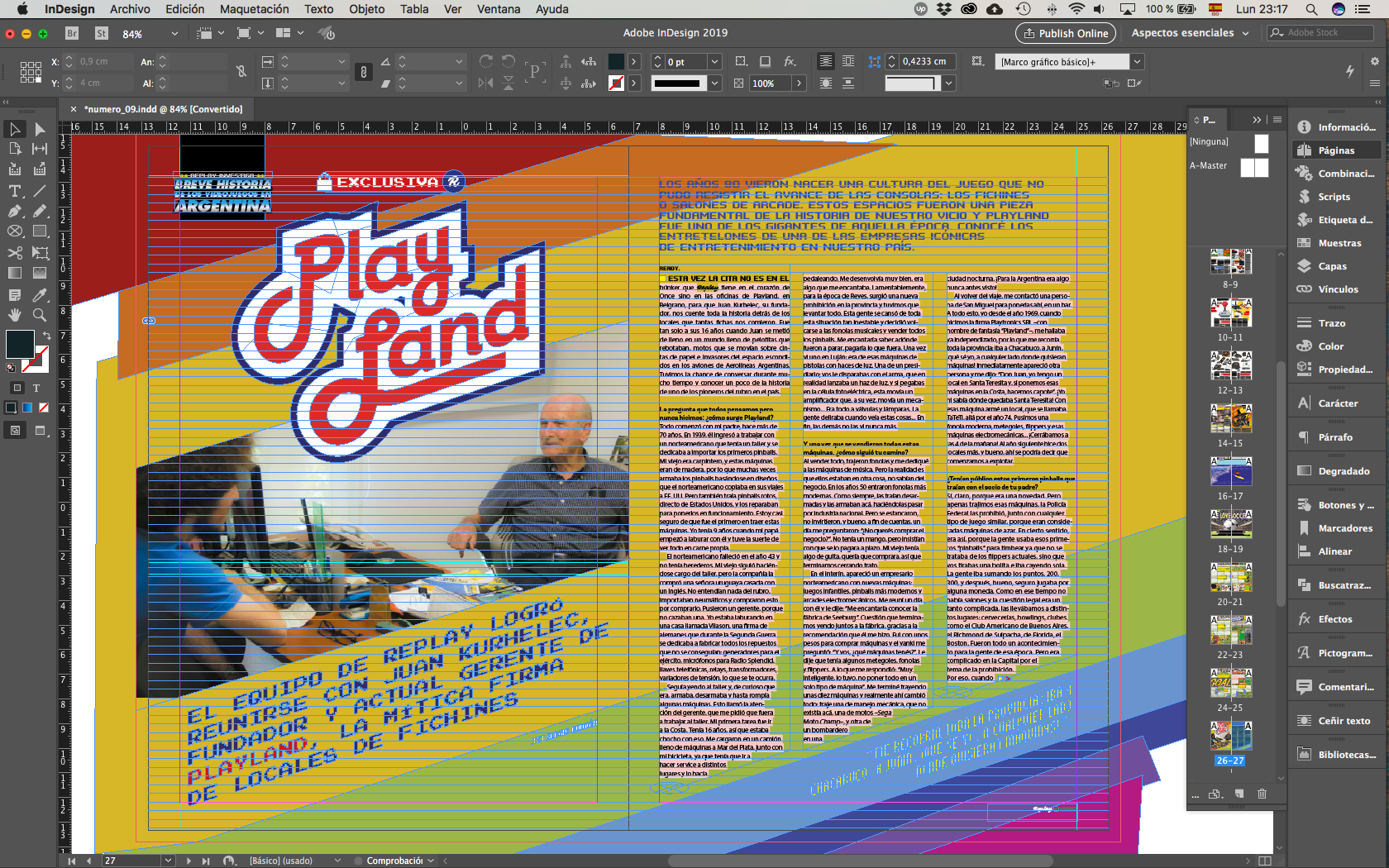
Task: Open the Ceñir texto panel
Action: pyautogui.click(x=1344, y=721)
